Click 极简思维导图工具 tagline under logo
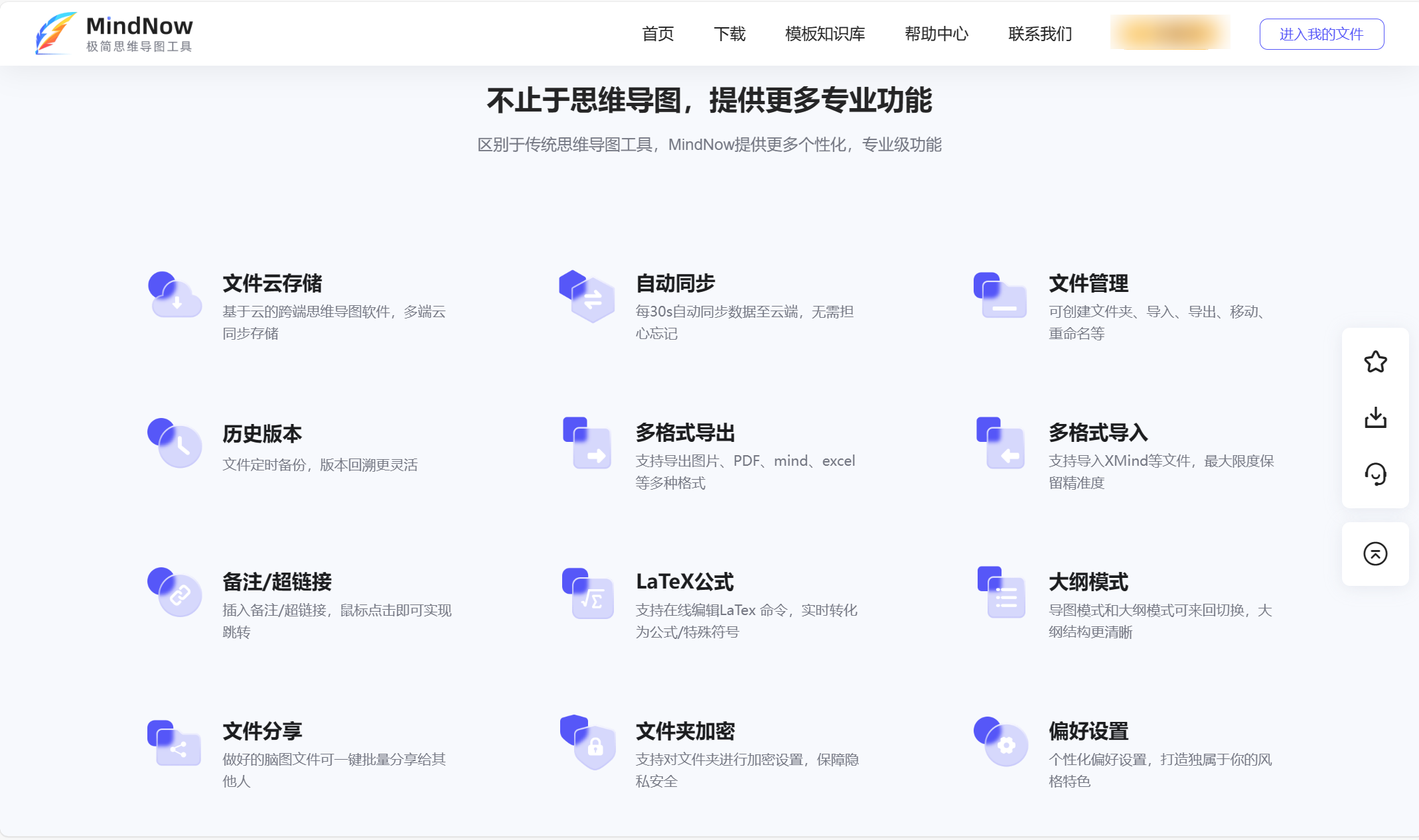This screenshot has height=840, width=1419. 139,46
